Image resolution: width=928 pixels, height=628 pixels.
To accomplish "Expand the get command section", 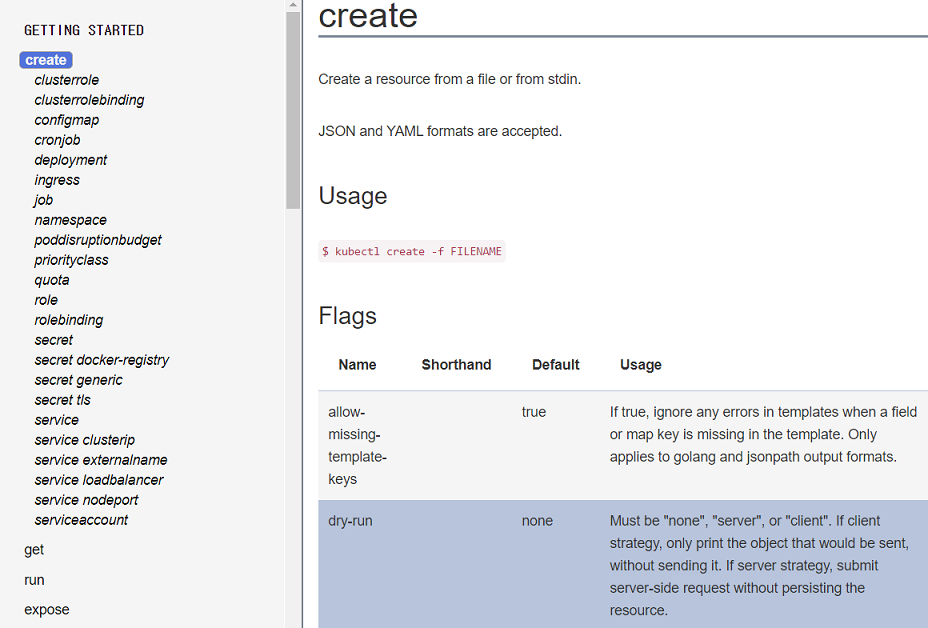I will pyautogui.click(x=34, y=550).
